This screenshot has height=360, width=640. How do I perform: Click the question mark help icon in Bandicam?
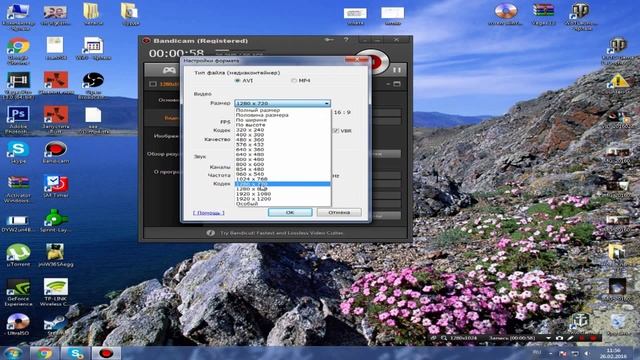pos(346,40)
